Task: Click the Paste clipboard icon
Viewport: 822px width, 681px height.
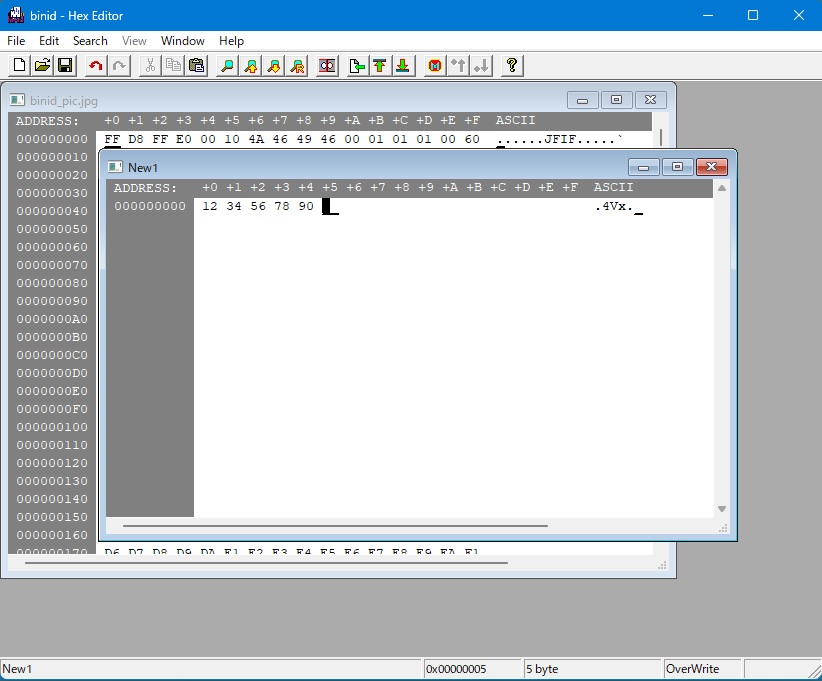Action: coord(196,66)
